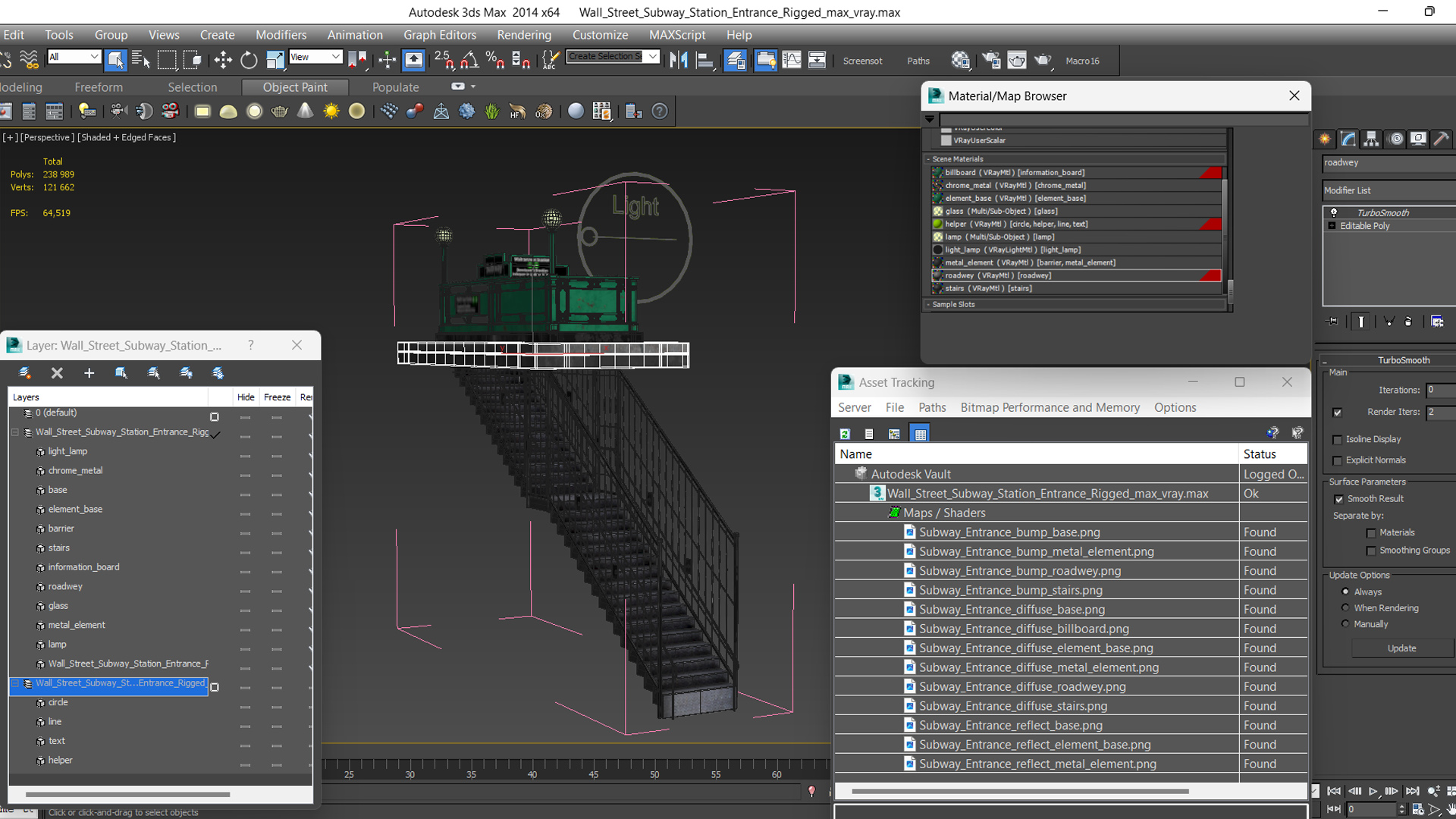Open the View reference coordinate dropdown
Image resolution: width=1456 pixels, height=819 pixels.
[x=315, y=57]
